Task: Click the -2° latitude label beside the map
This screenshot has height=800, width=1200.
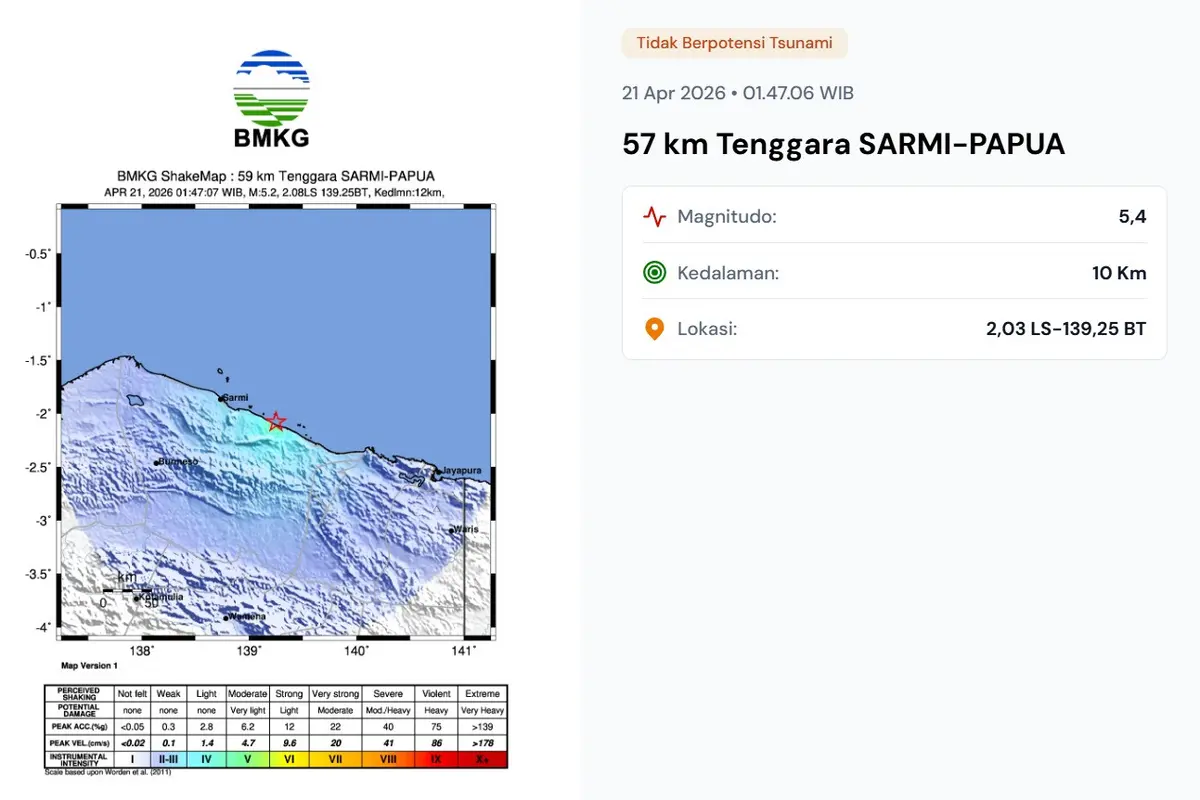Action: 44,414
